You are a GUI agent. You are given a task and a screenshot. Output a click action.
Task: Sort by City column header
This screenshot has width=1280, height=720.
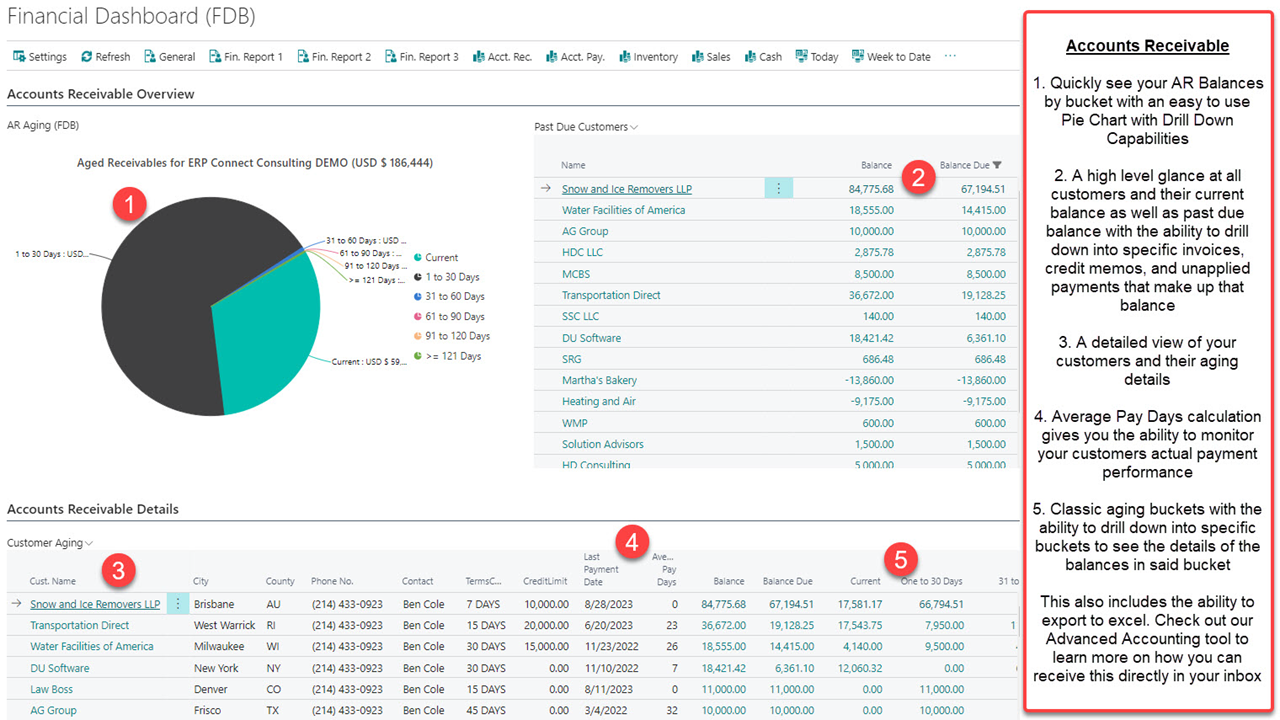(201, 581)
